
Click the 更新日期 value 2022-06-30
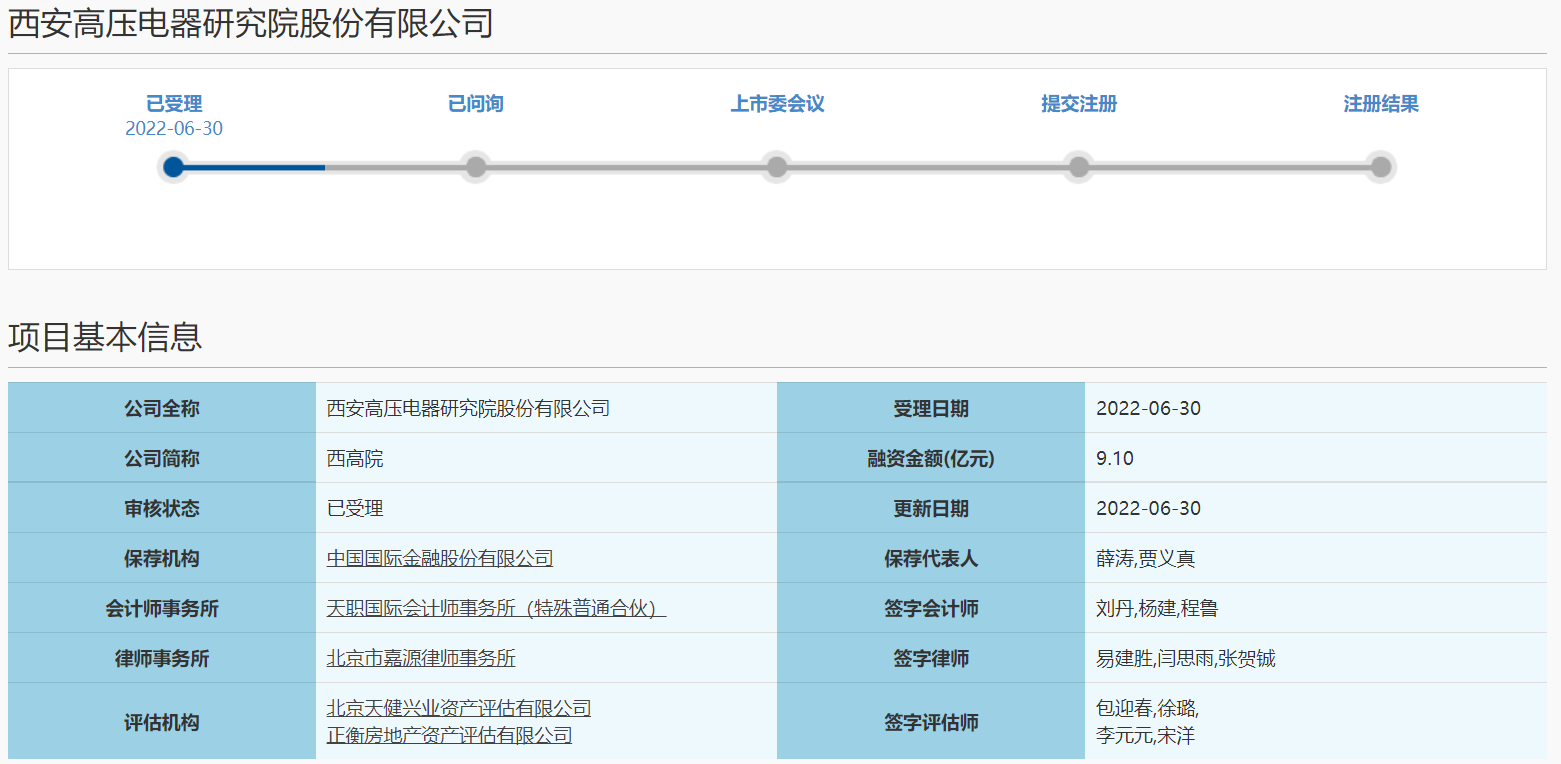pyautogui.click(x=1148, y=508)
